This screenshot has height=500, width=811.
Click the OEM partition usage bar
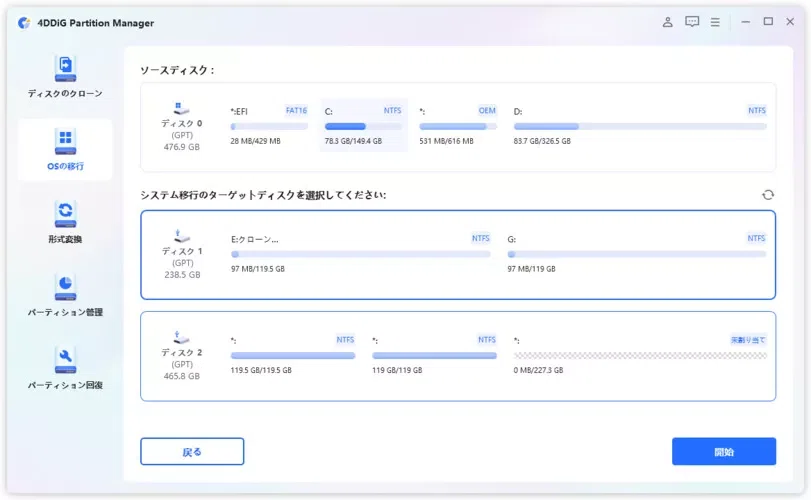pyautogui.click(x=458, y=126)
